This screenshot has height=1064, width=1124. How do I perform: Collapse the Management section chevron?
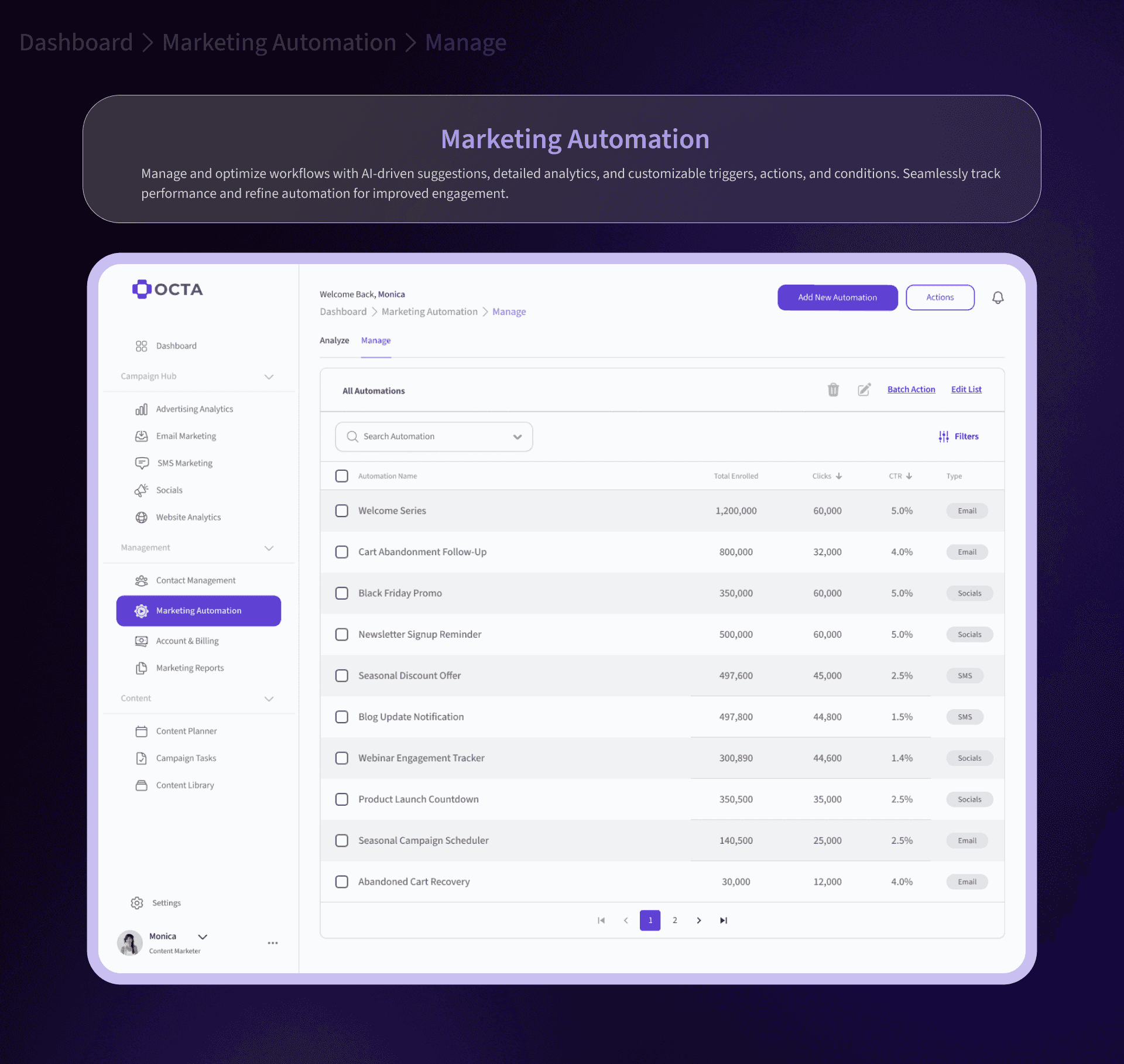click(x=269, y=548)
